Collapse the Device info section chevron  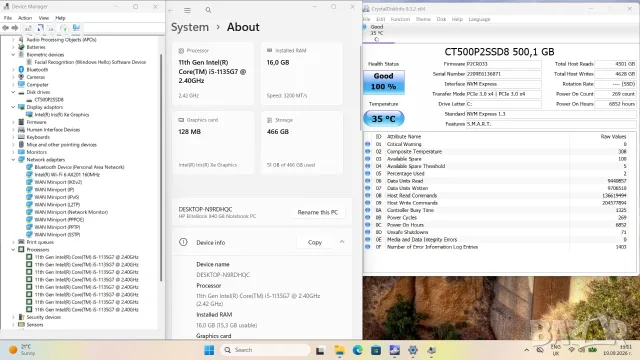click(x=342, y=242)
